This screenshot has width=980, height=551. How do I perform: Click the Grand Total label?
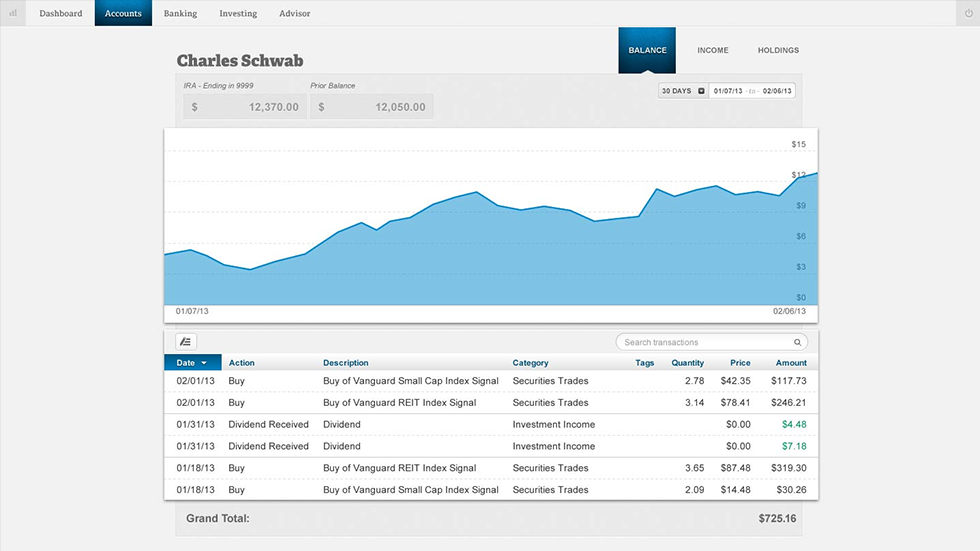[218, 519]
